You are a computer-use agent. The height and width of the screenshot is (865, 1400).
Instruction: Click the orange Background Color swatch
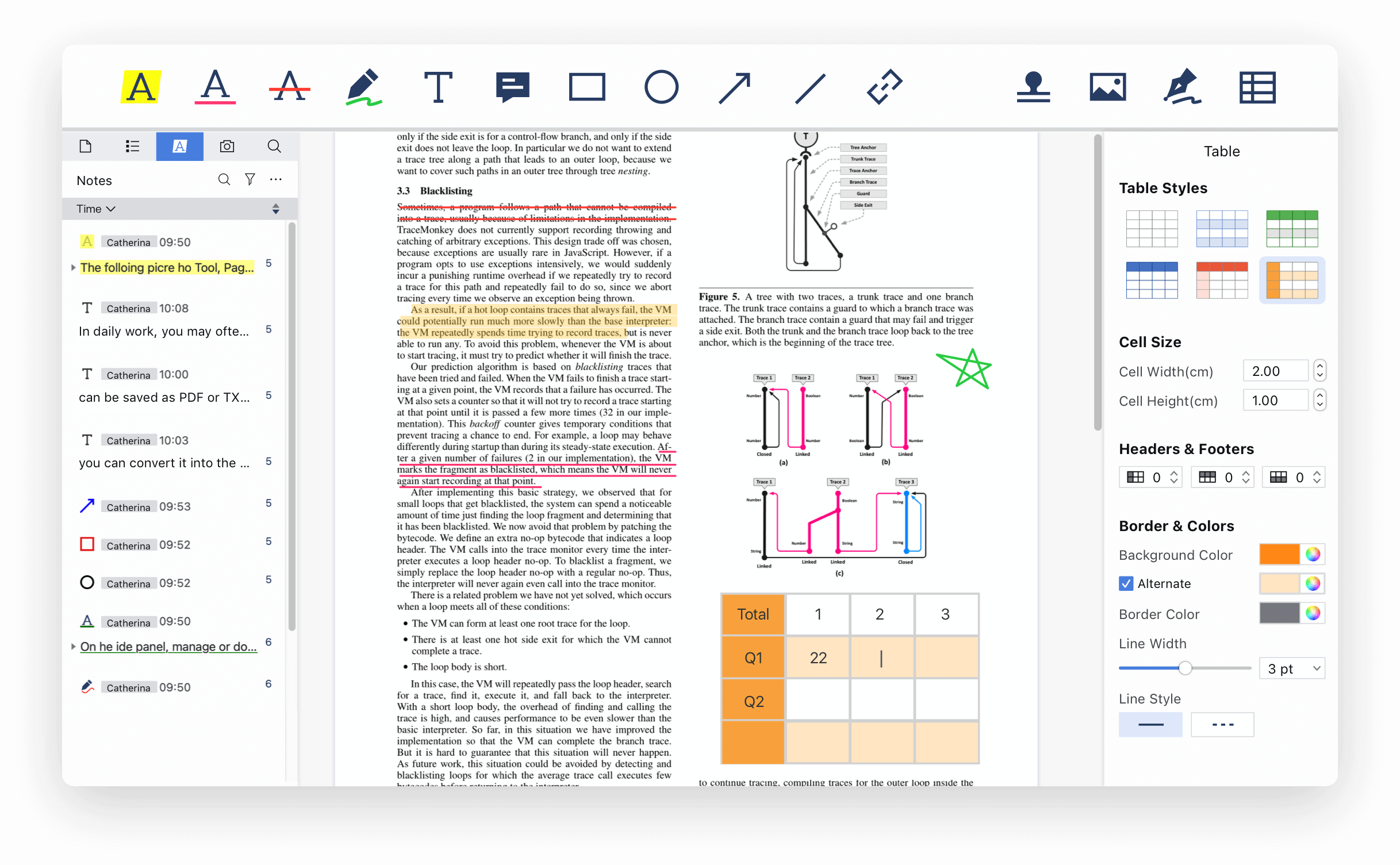click(1279, 554)
